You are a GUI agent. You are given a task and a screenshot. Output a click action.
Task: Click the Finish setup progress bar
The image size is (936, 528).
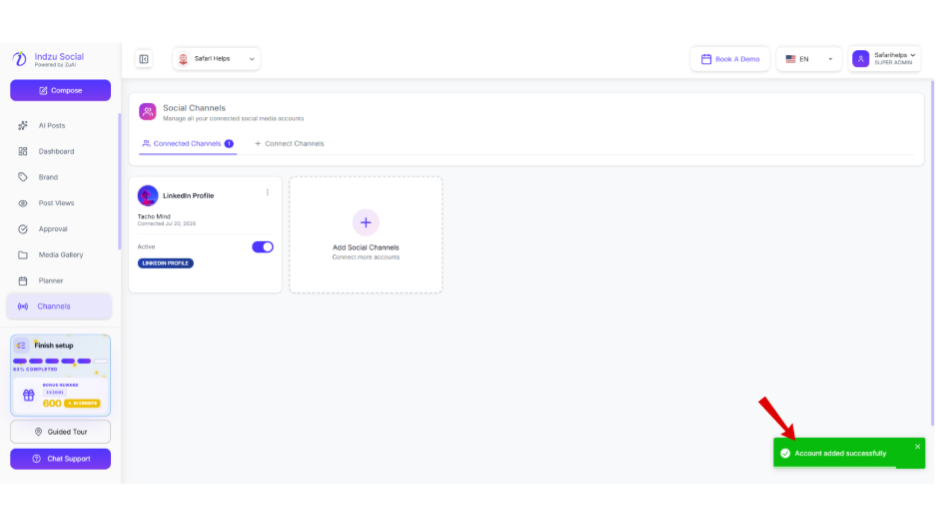tap(60, 361)
